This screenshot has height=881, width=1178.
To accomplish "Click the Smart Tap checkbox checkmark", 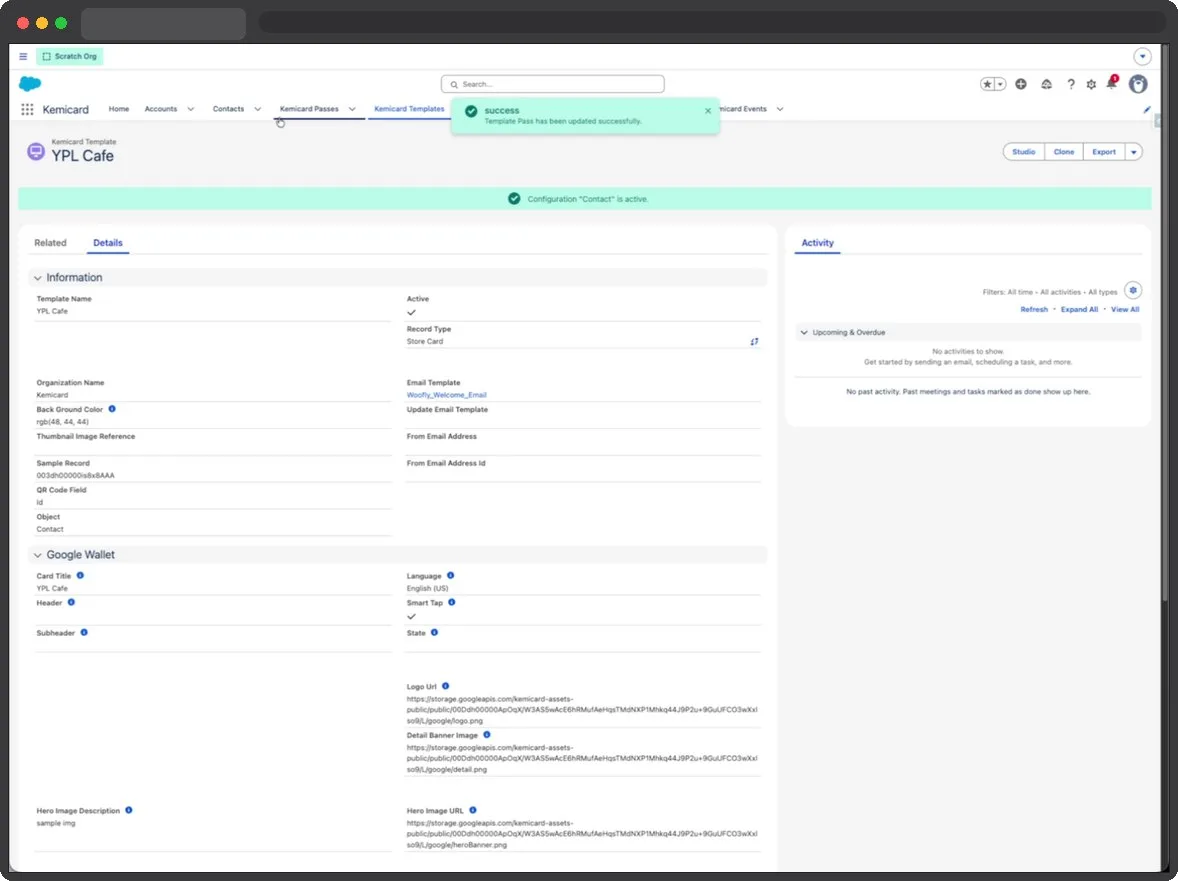I will coord(411,617).
